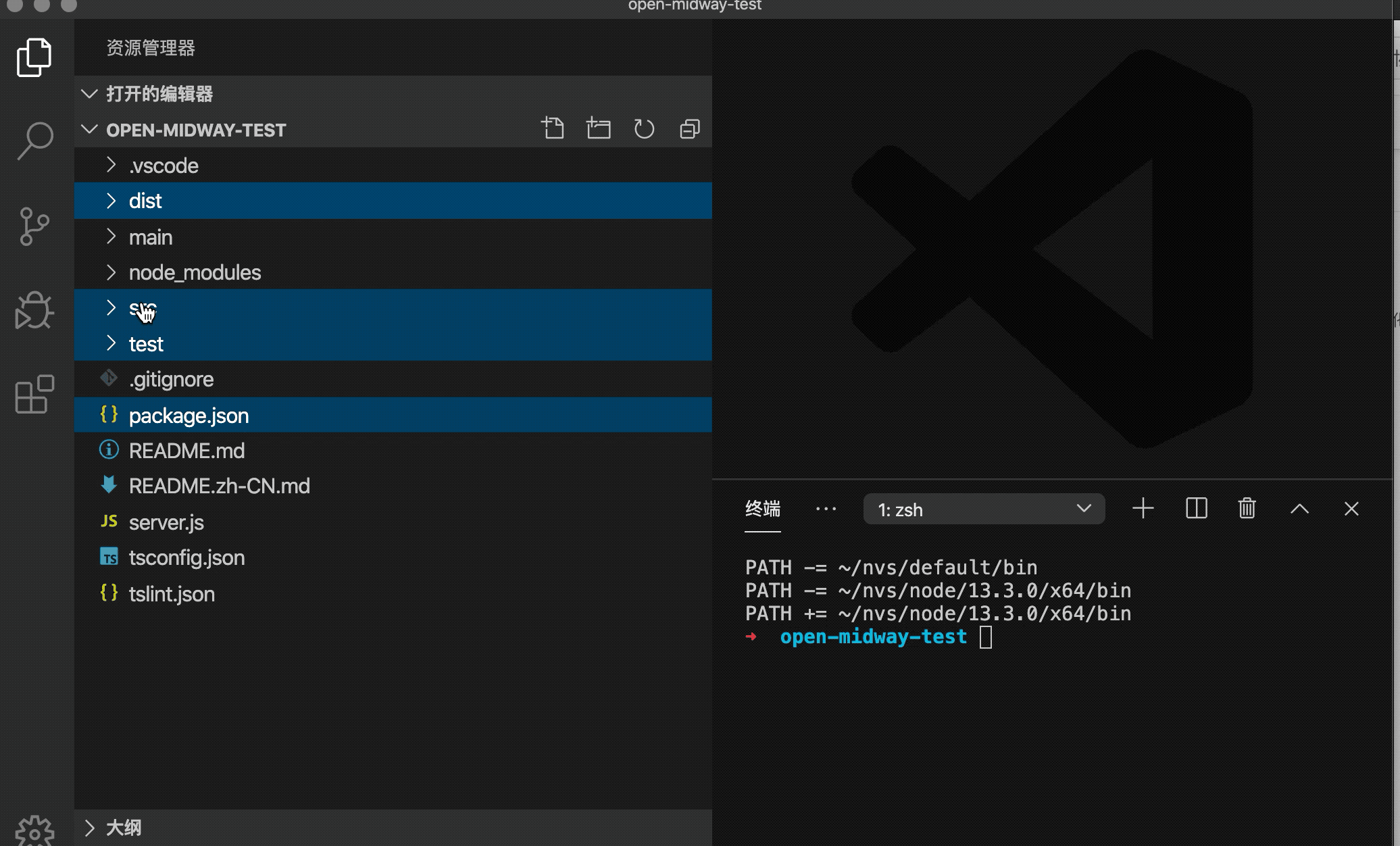Select the 终端 terminal tab
Viewport: 1400px width, 846px height.
coord(763,509)
